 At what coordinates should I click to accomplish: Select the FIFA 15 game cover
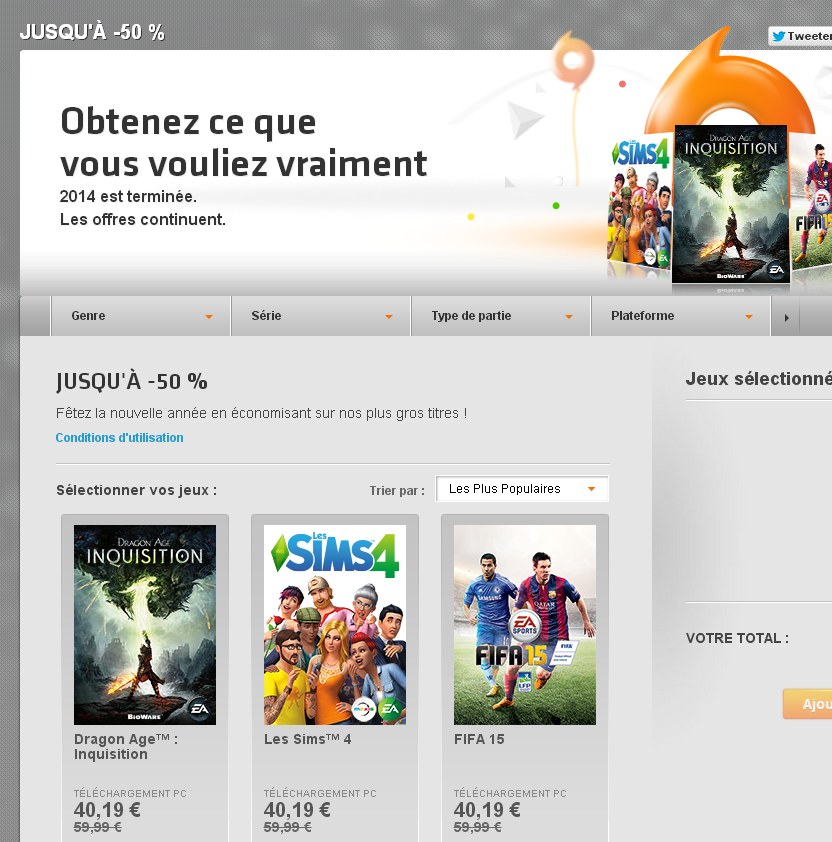coord(525,625)
